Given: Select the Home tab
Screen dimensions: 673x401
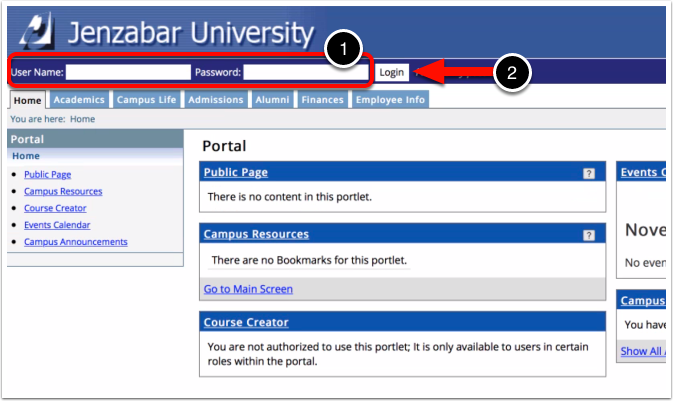Looking at the screenshot, I should (x=27, y=100).
